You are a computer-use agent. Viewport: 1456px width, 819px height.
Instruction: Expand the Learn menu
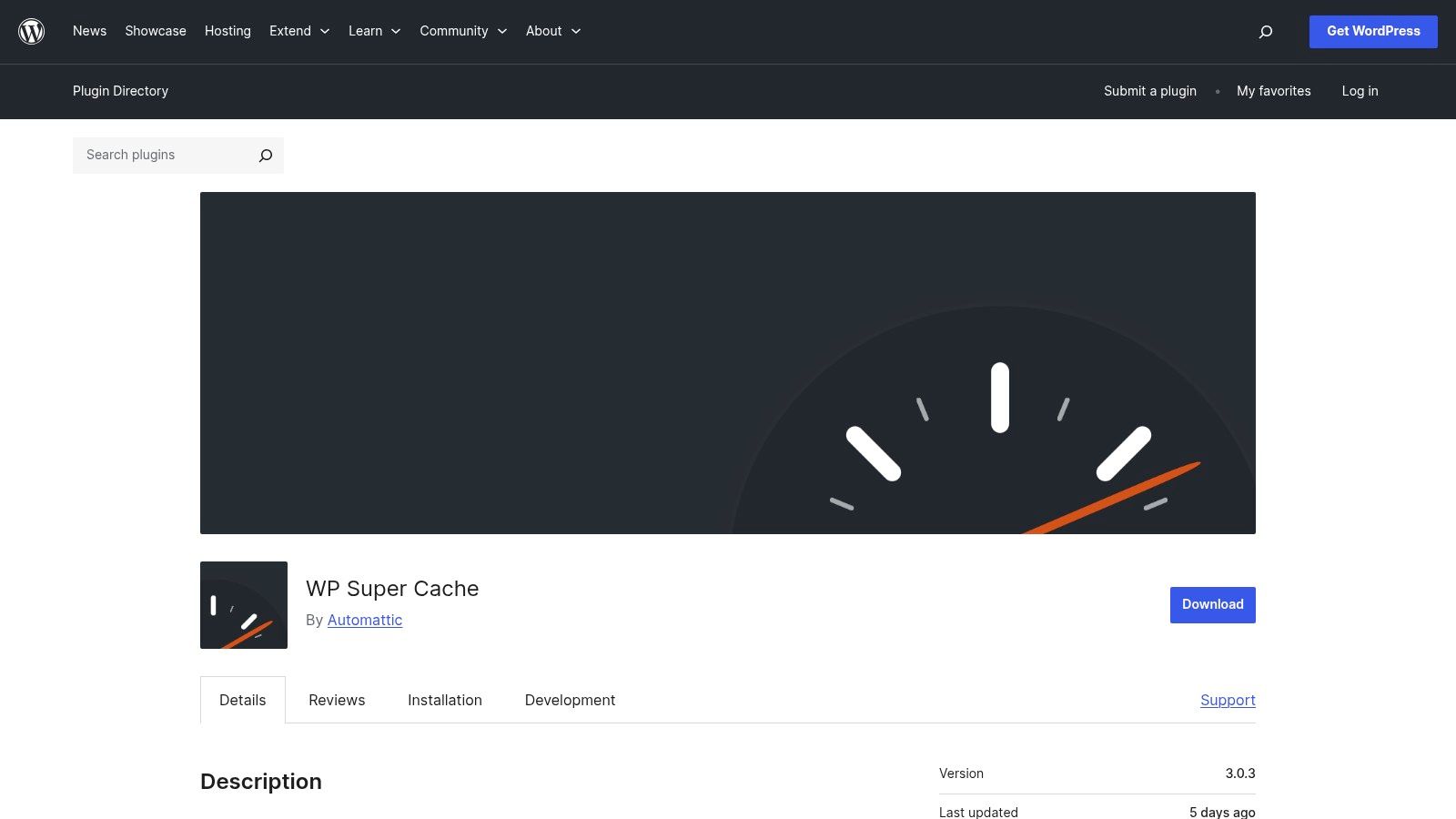tap(374, 31)
